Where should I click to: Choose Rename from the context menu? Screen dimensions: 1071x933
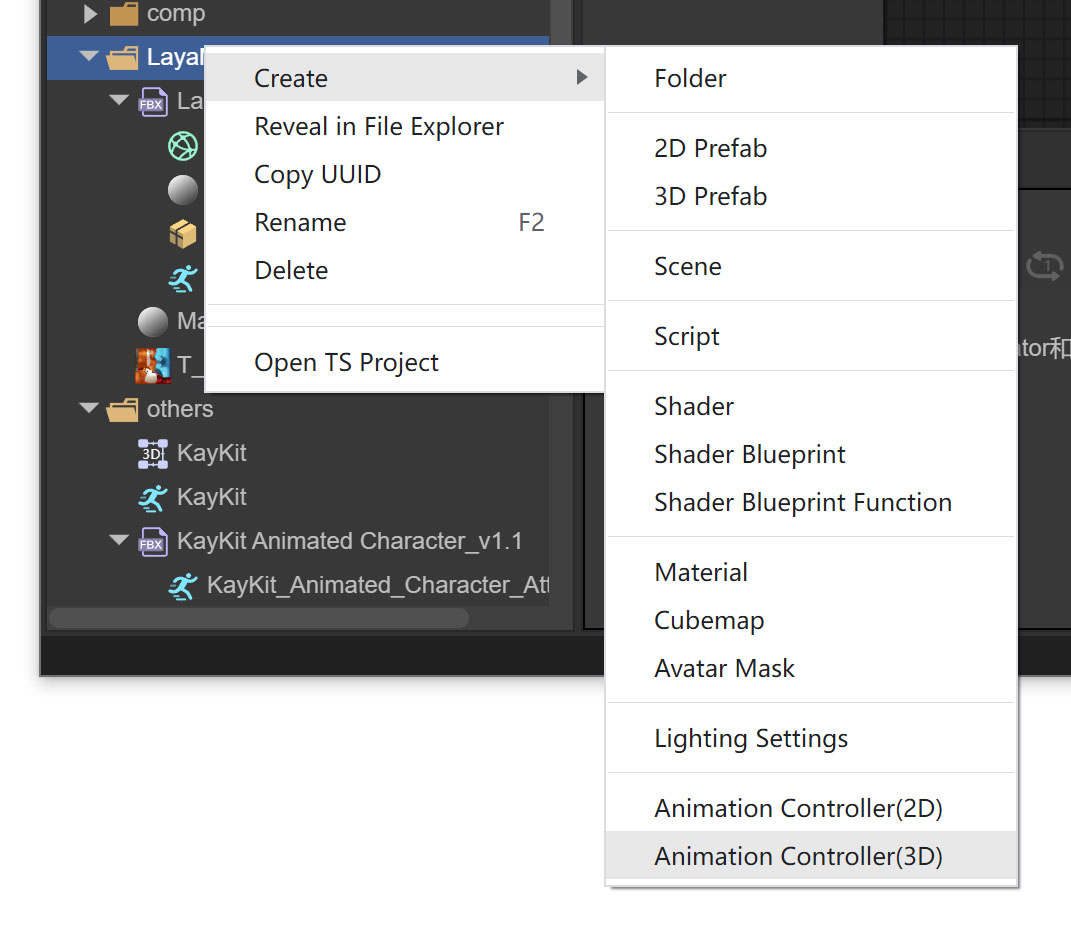tap(300, 223)
